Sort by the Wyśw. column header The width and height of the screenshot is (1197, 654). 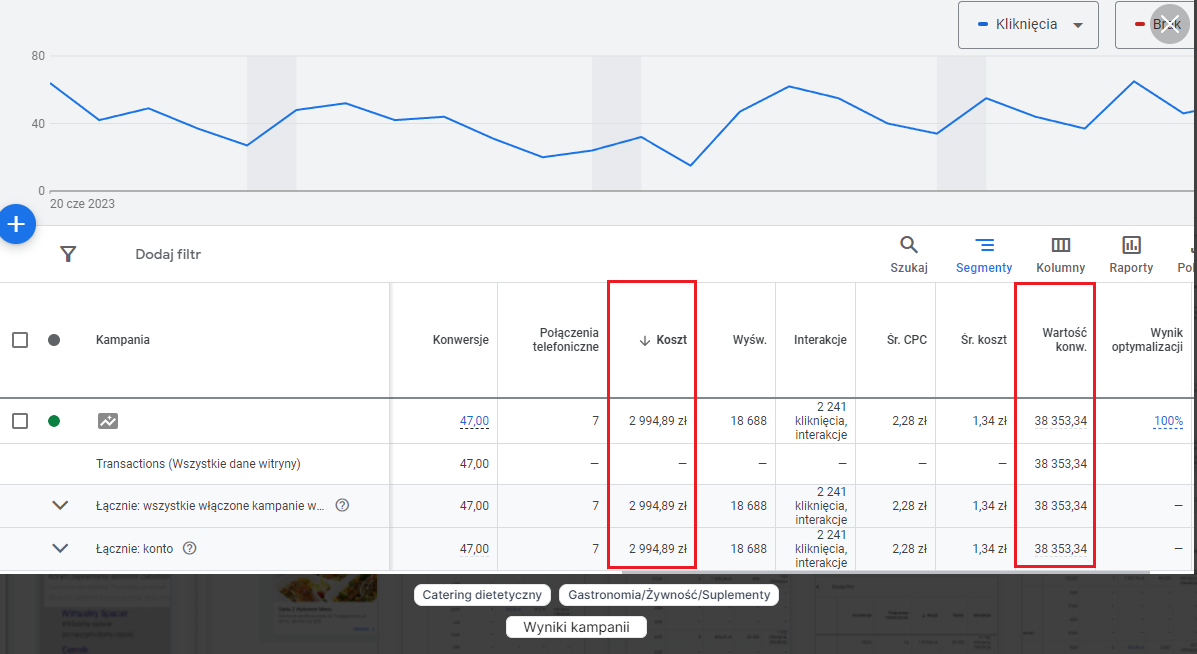[x=750, y=340]
